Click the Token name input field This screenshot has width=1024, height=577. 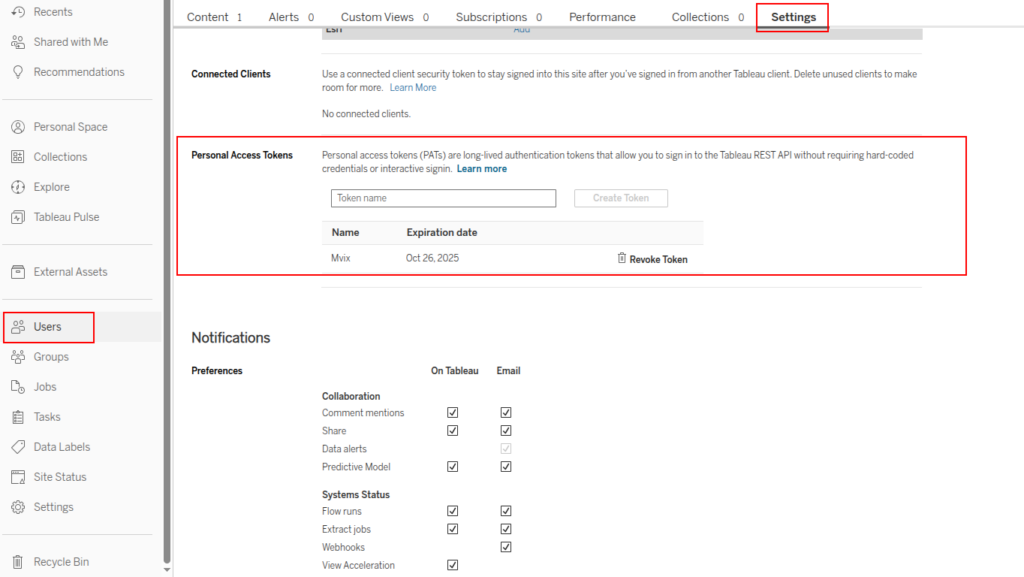[x=443, y=198]
